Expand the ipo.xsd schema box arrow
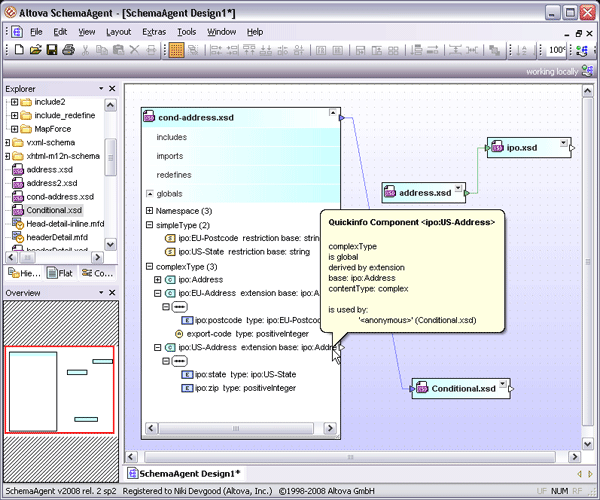Viewport: 600px width, 500px height. pos(563,143)
